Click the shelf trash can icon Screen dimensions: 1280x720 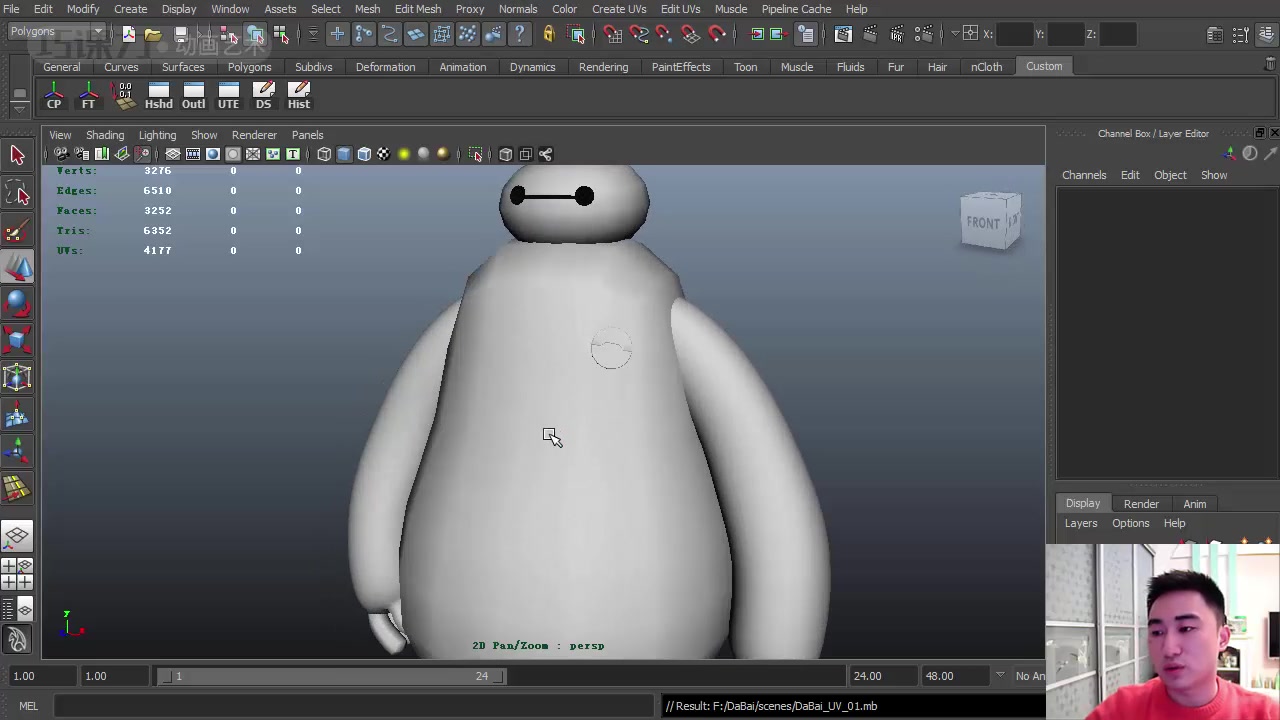[1270, 65]
